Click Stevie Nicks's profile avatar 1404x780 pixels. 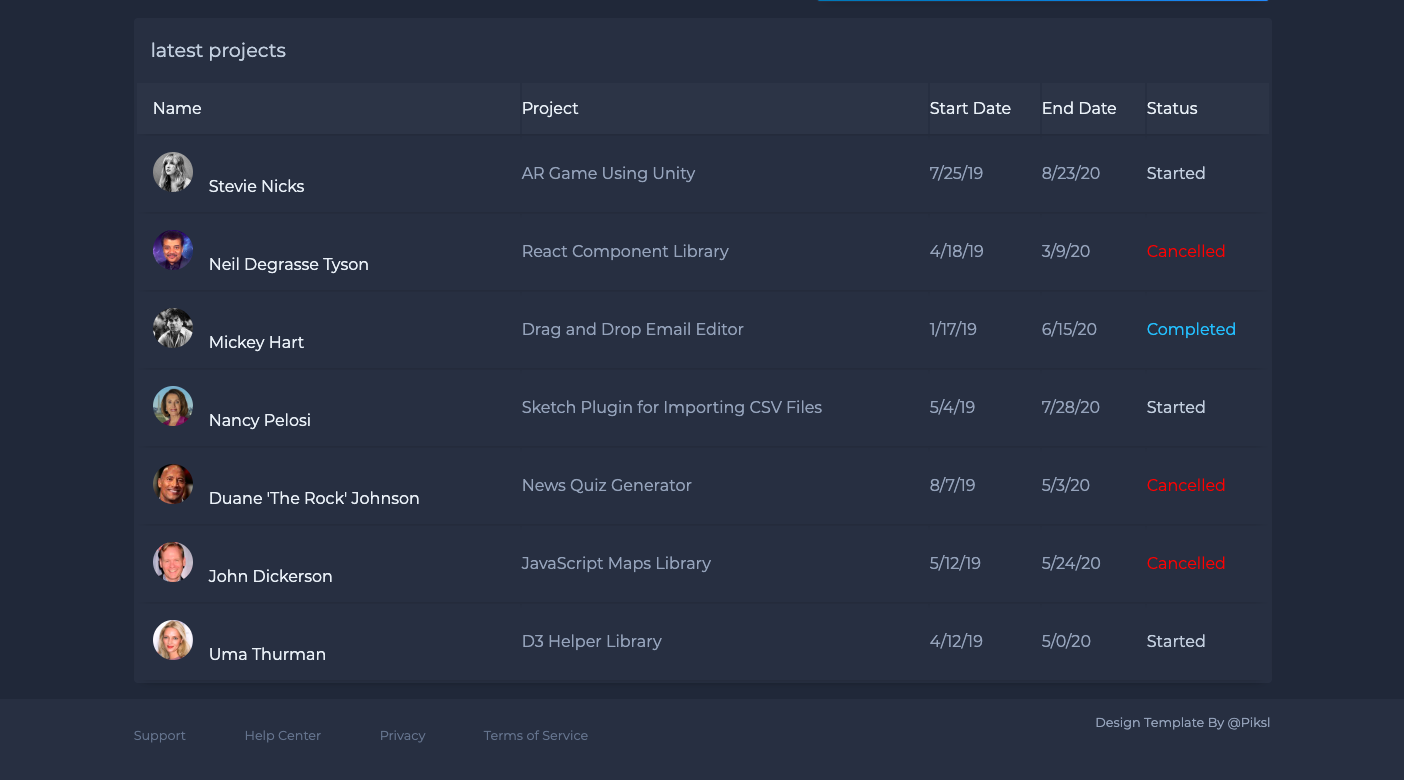click(x=172, y=172)
